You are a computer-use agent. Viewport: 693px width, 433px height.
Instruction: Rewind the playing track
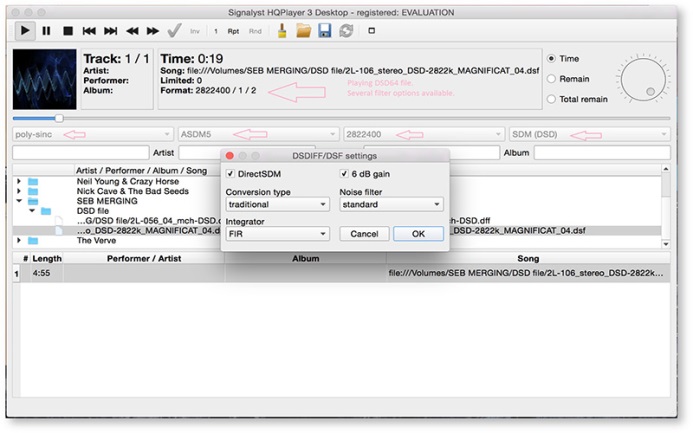pos(132,31)
